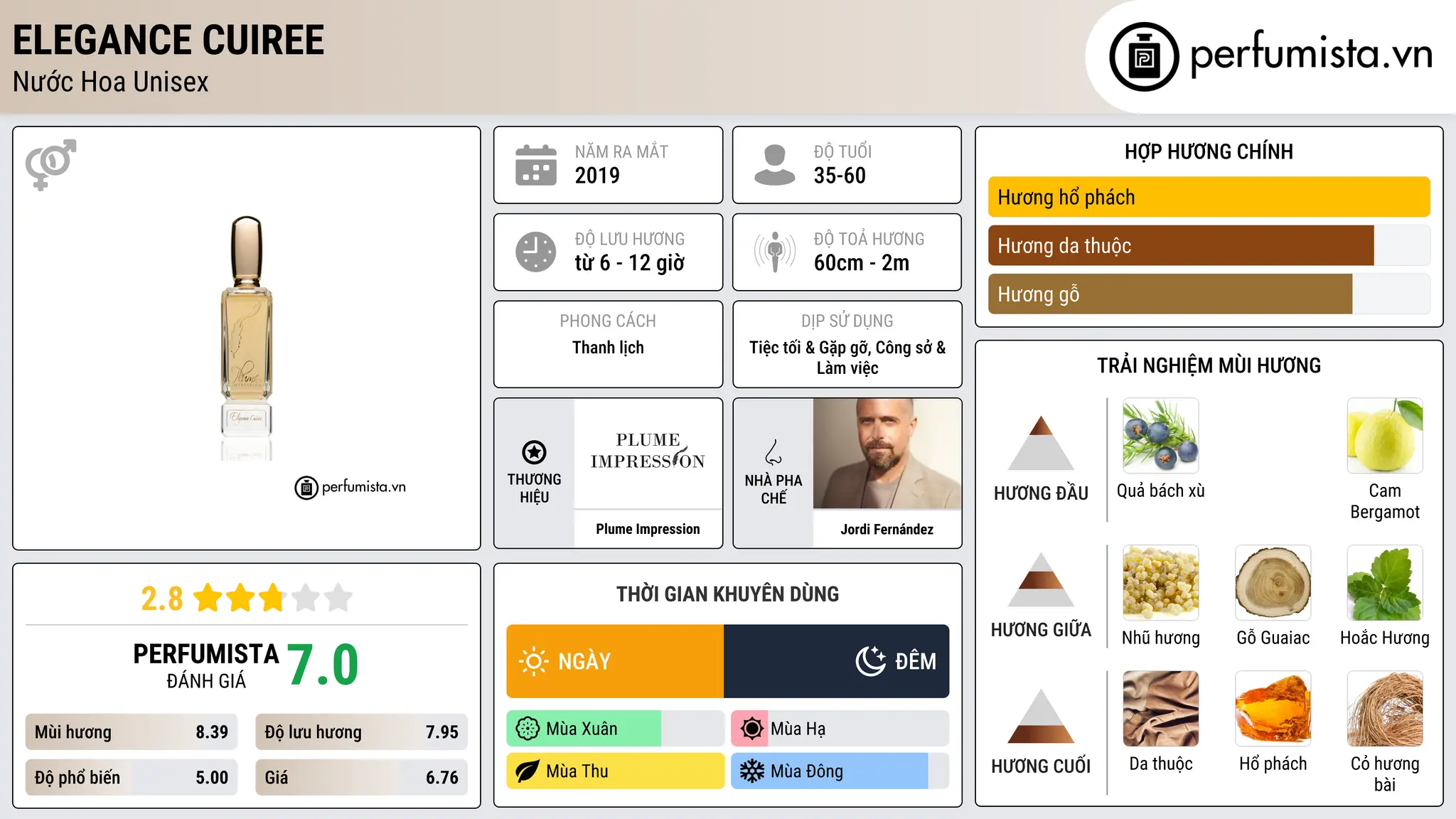
Task: Click the Jordi Fernández perfumer photo
Action: (887, 454)
